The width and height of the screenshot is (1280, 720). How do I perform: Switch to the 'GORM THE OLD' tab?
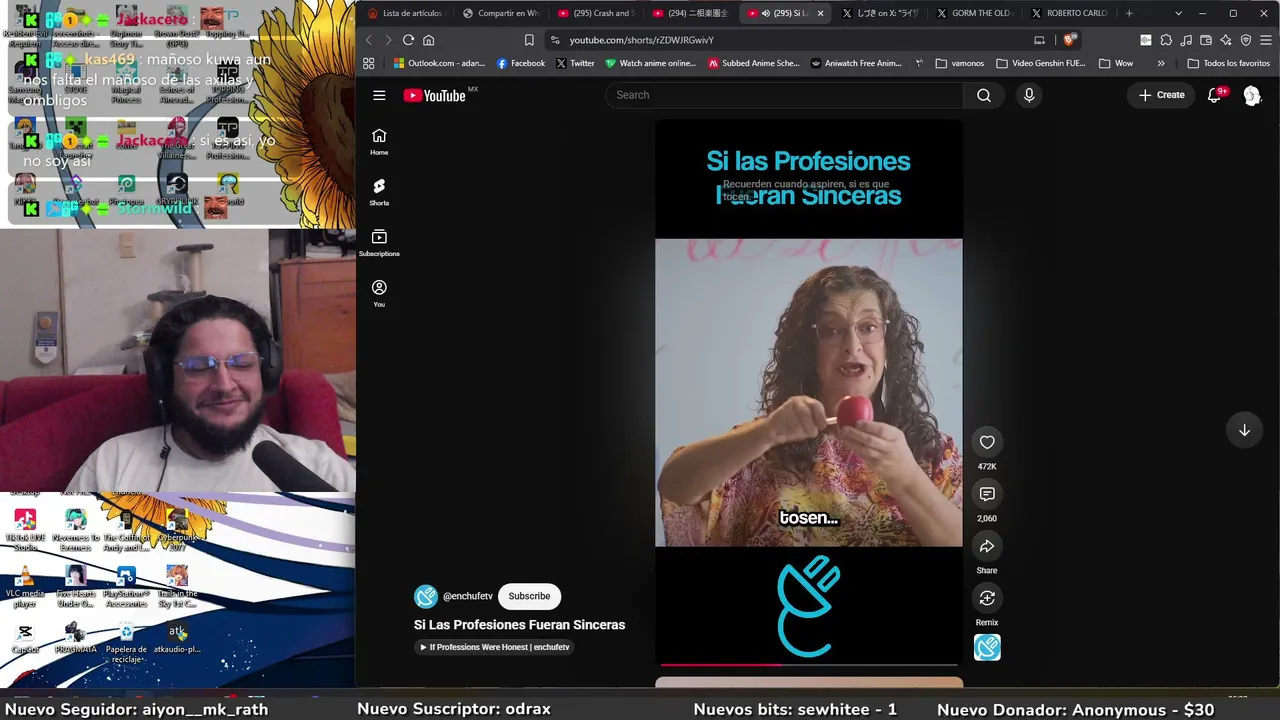(973, 13)
